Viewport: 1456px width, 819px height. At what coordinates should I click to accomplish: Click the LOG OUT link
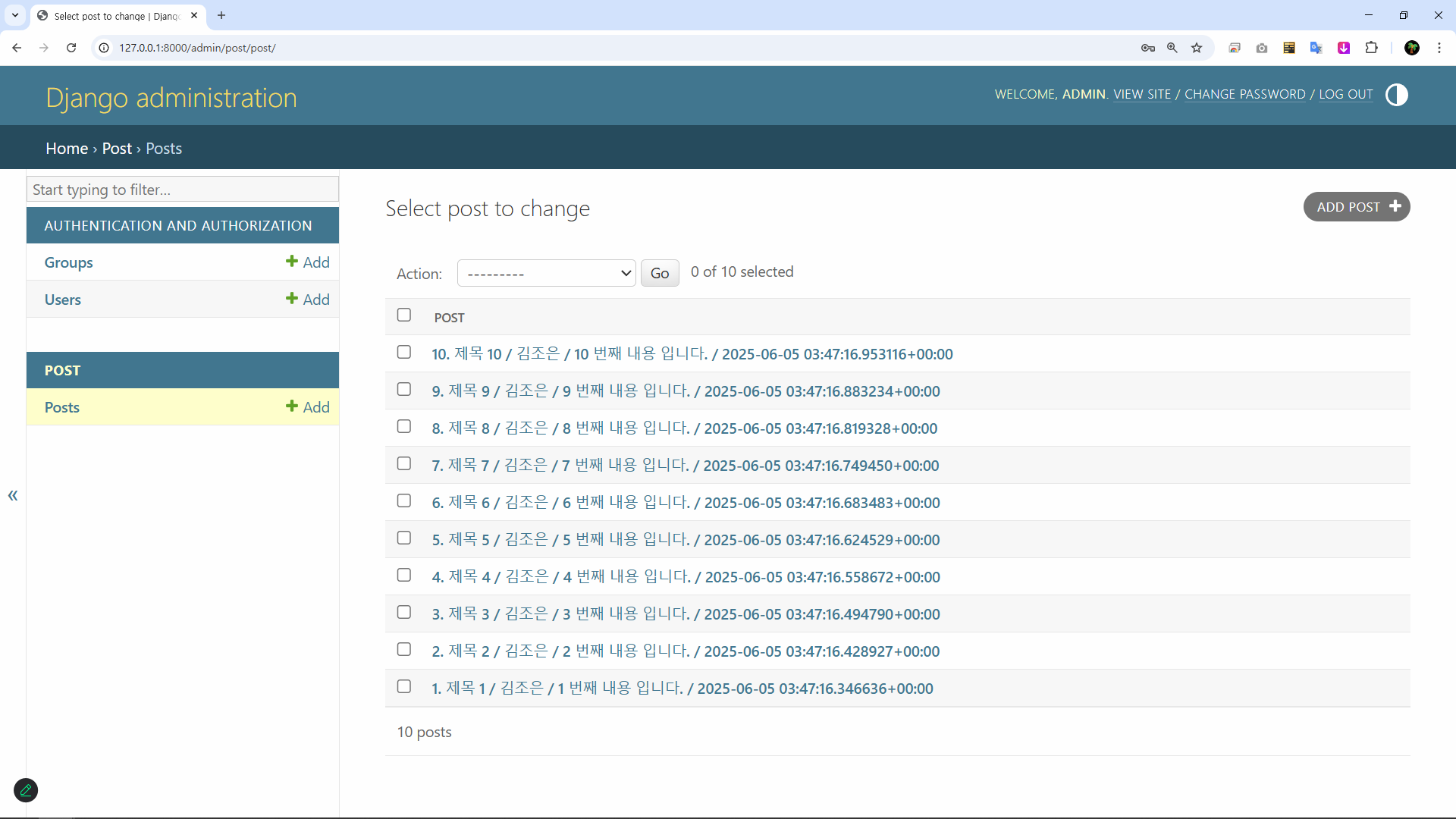tap(1346, 94)
